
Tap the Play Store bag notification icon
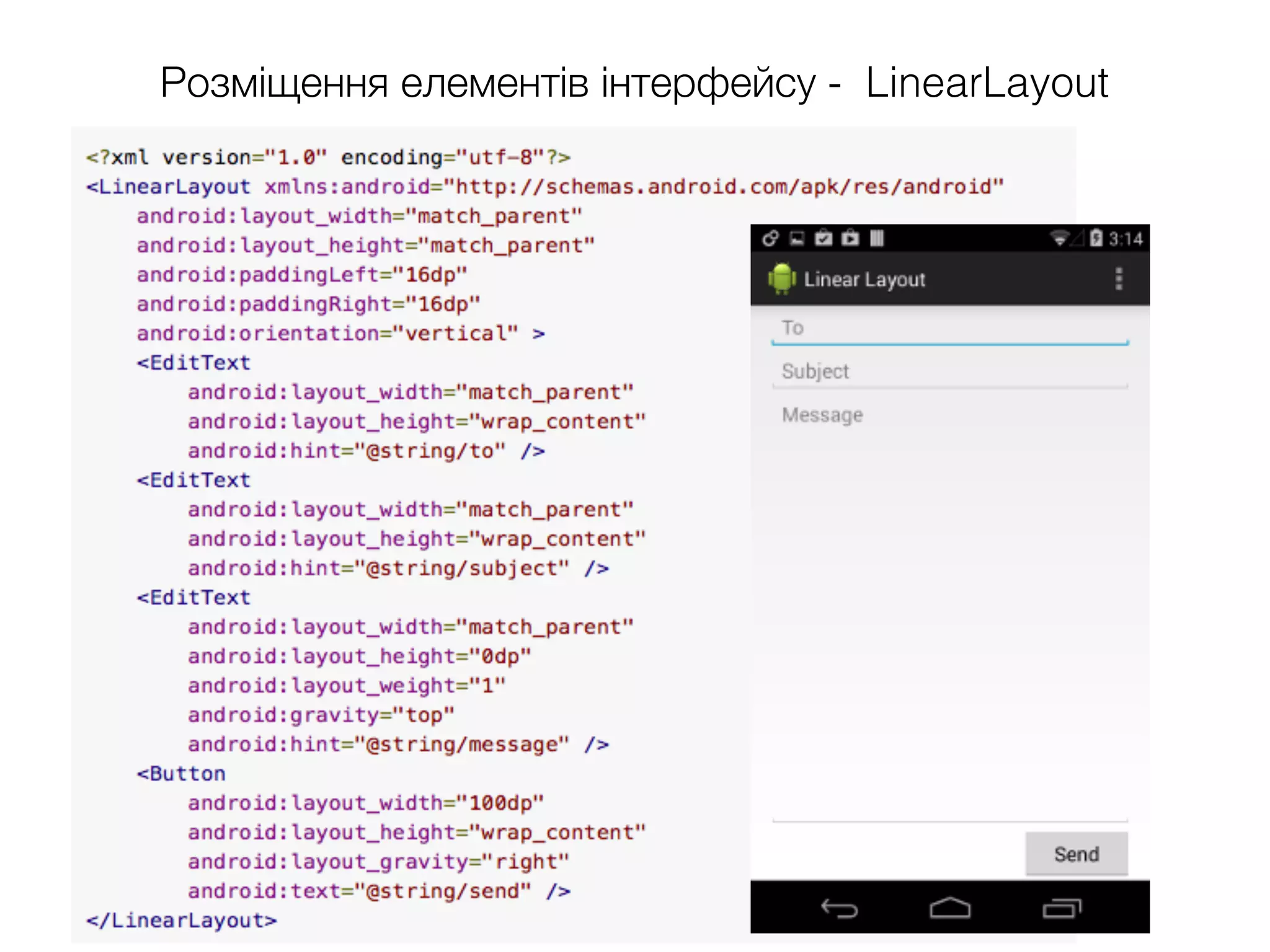point(850,238)
